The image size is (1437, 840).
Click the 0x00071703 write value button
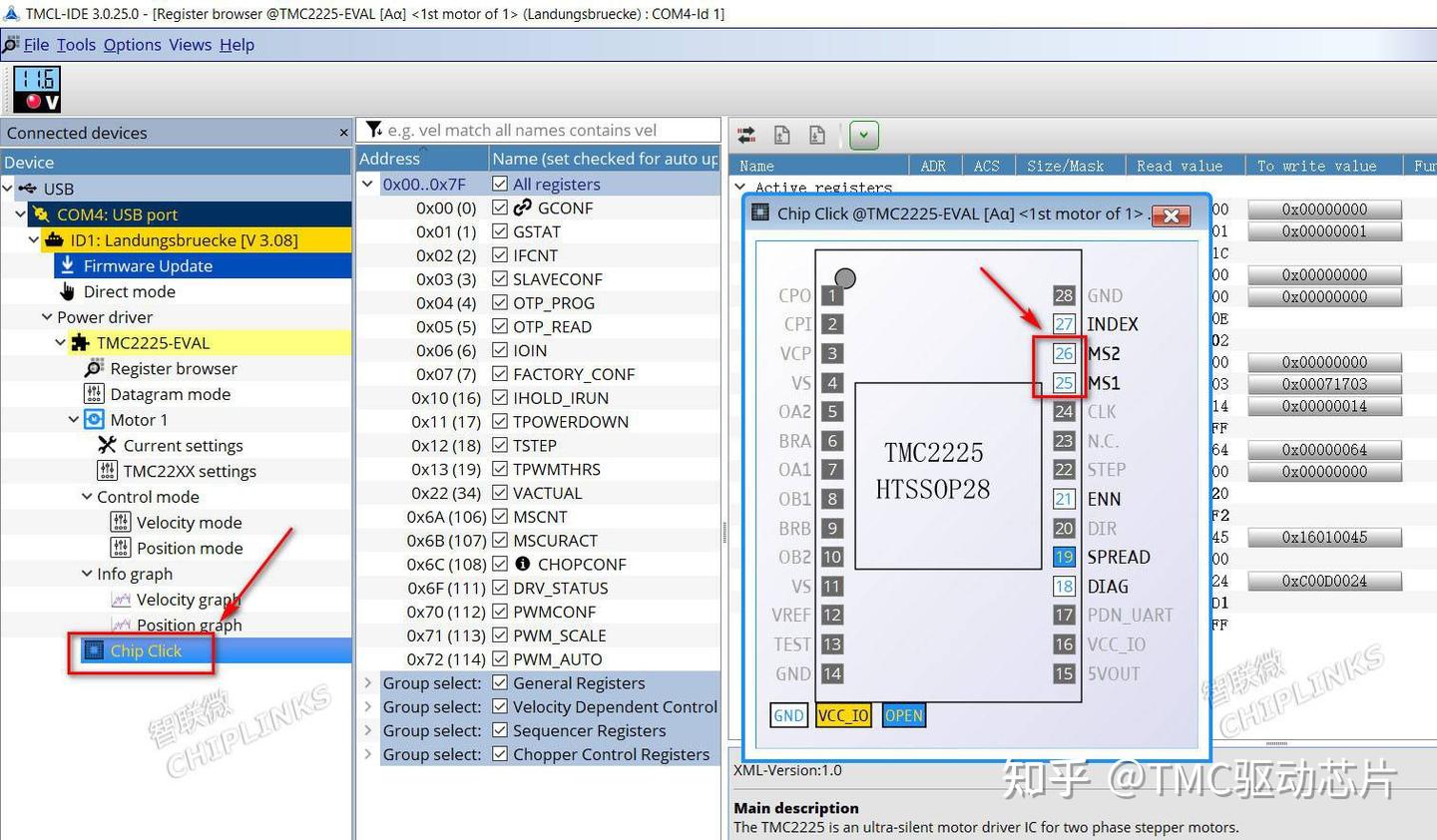click(1324, 384)
